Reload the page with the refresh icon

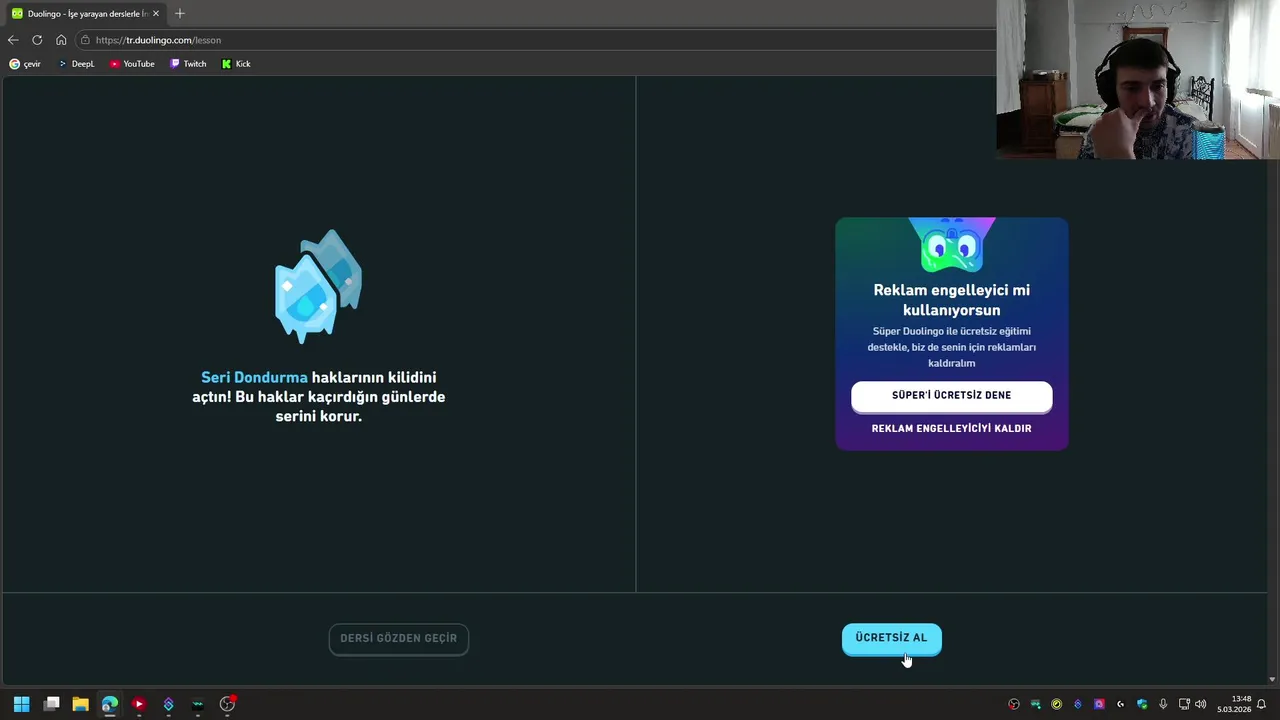[x=37, y=40]
